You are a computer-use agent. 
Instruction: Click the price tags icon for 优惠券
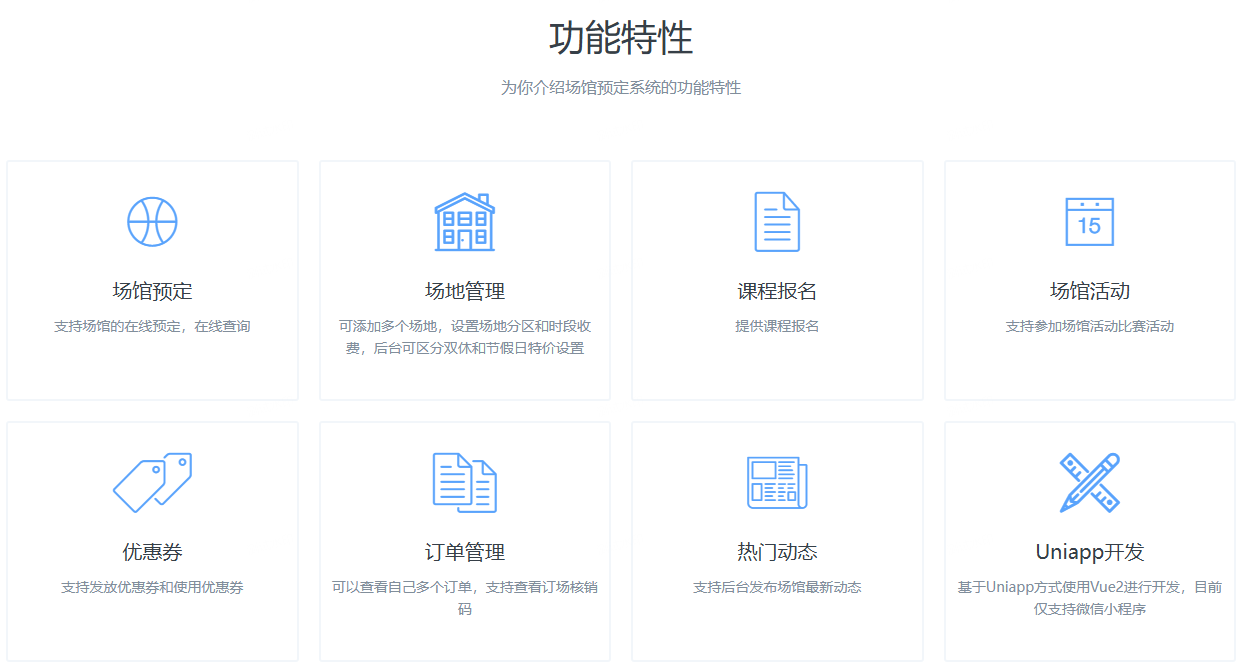152,482
